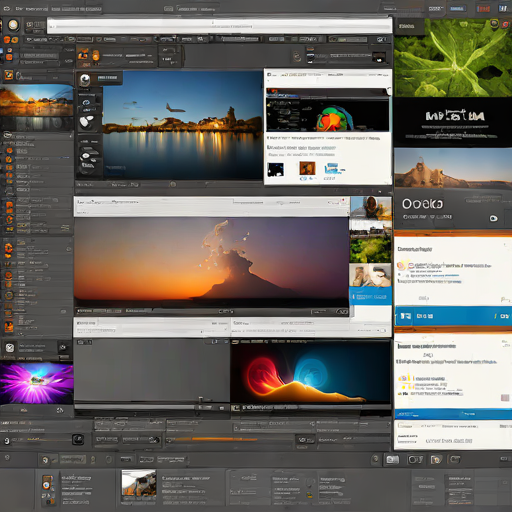512x512 pixels.
Task: Toggle the checkmark box in top toolbar
Action: (99, 39)
